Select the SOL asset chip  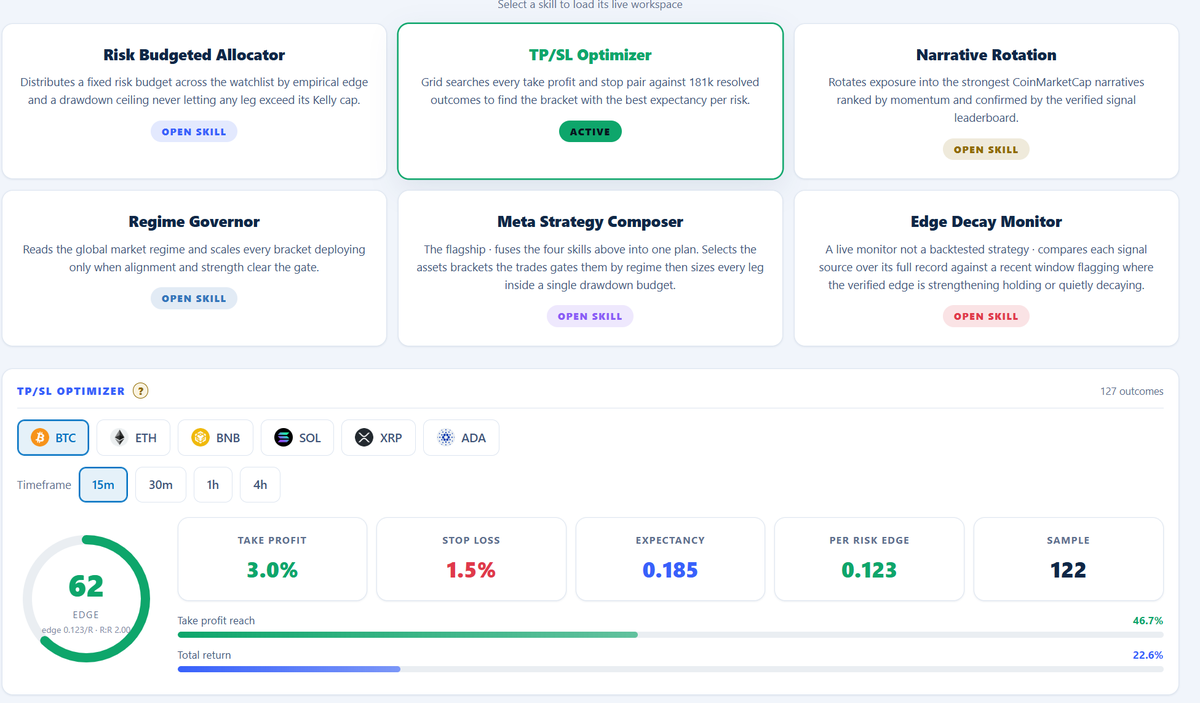coord(297,438)
